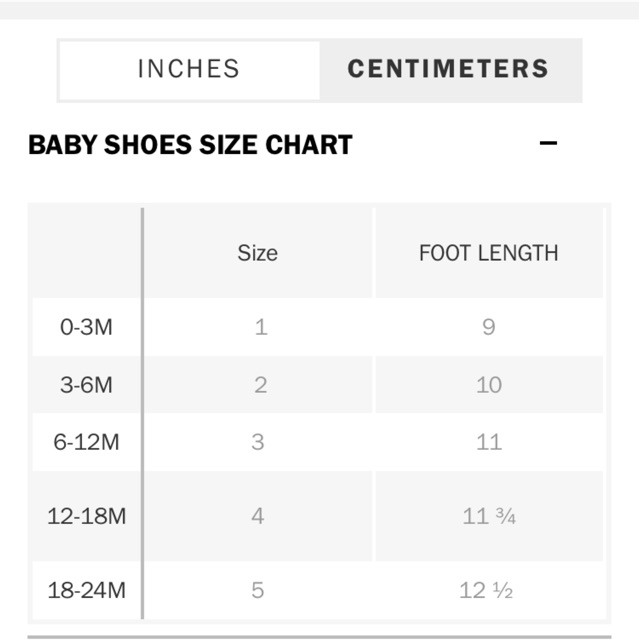639x640 pixels.
Task: Click size 1 in the Size column
Action: coord(260,327)
